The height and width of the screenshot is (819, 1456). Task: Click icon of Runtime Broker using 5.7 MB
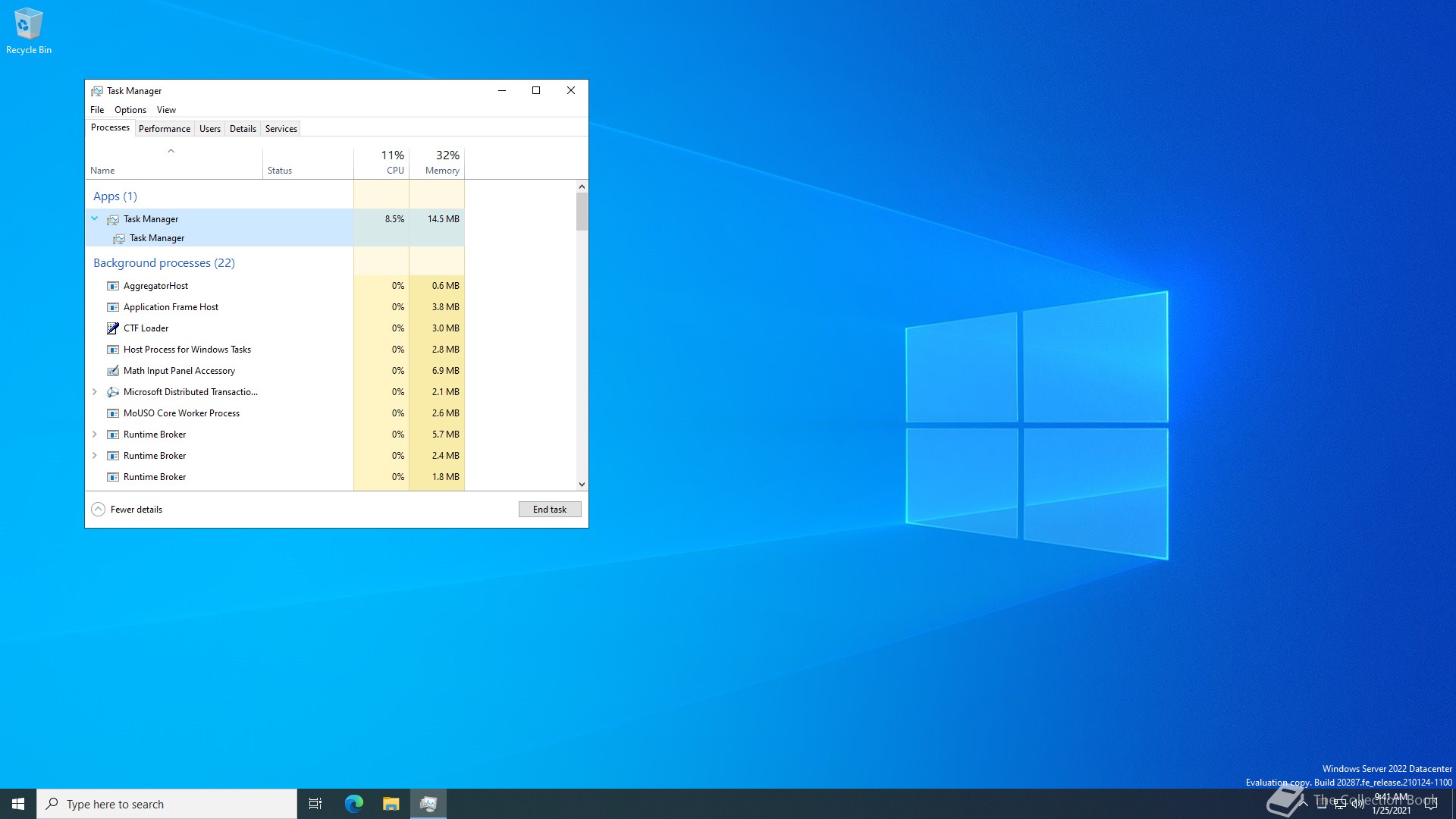113,435
